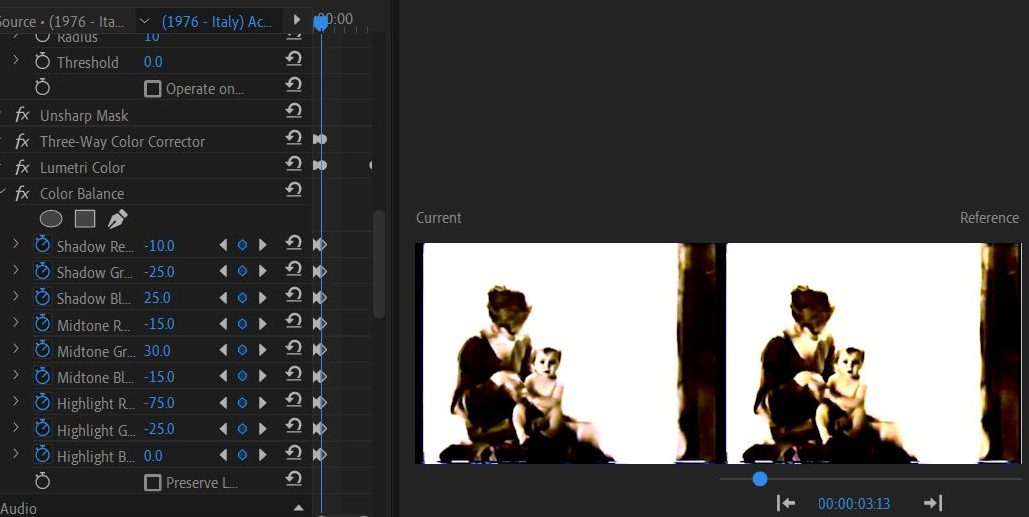Open the clip dropdown next to Source
The image size is (1029, 517).
point(144,21)
